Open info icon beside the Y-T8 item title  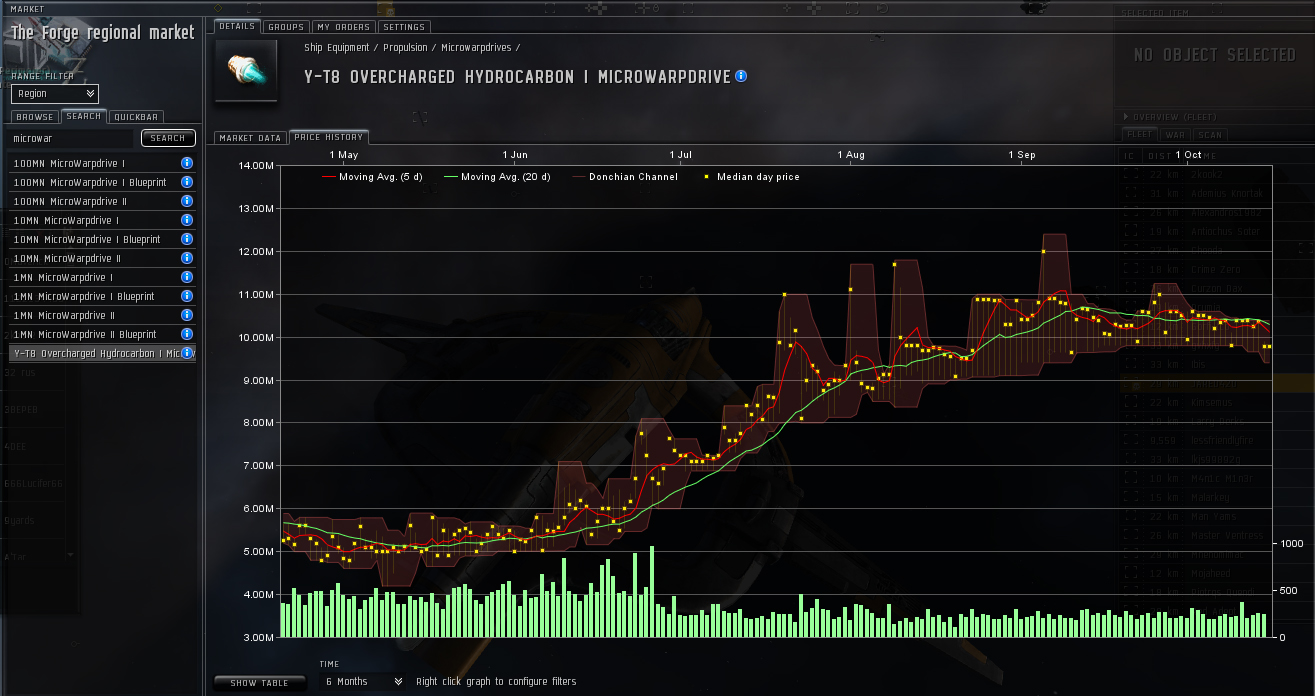coord(741,76)
